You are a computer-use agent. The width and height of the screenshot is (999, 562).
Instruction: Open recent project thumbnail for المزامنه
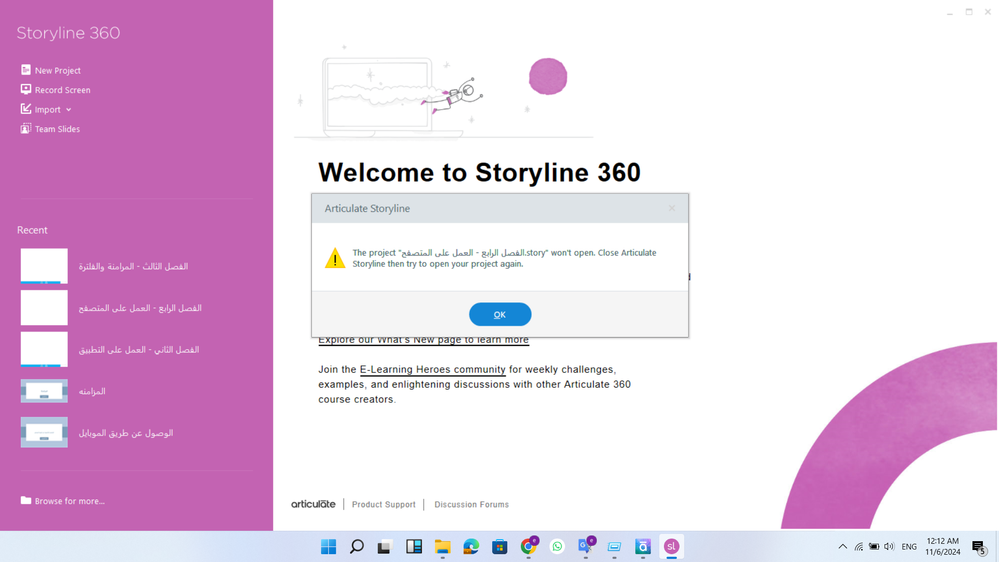pos(44,391)
